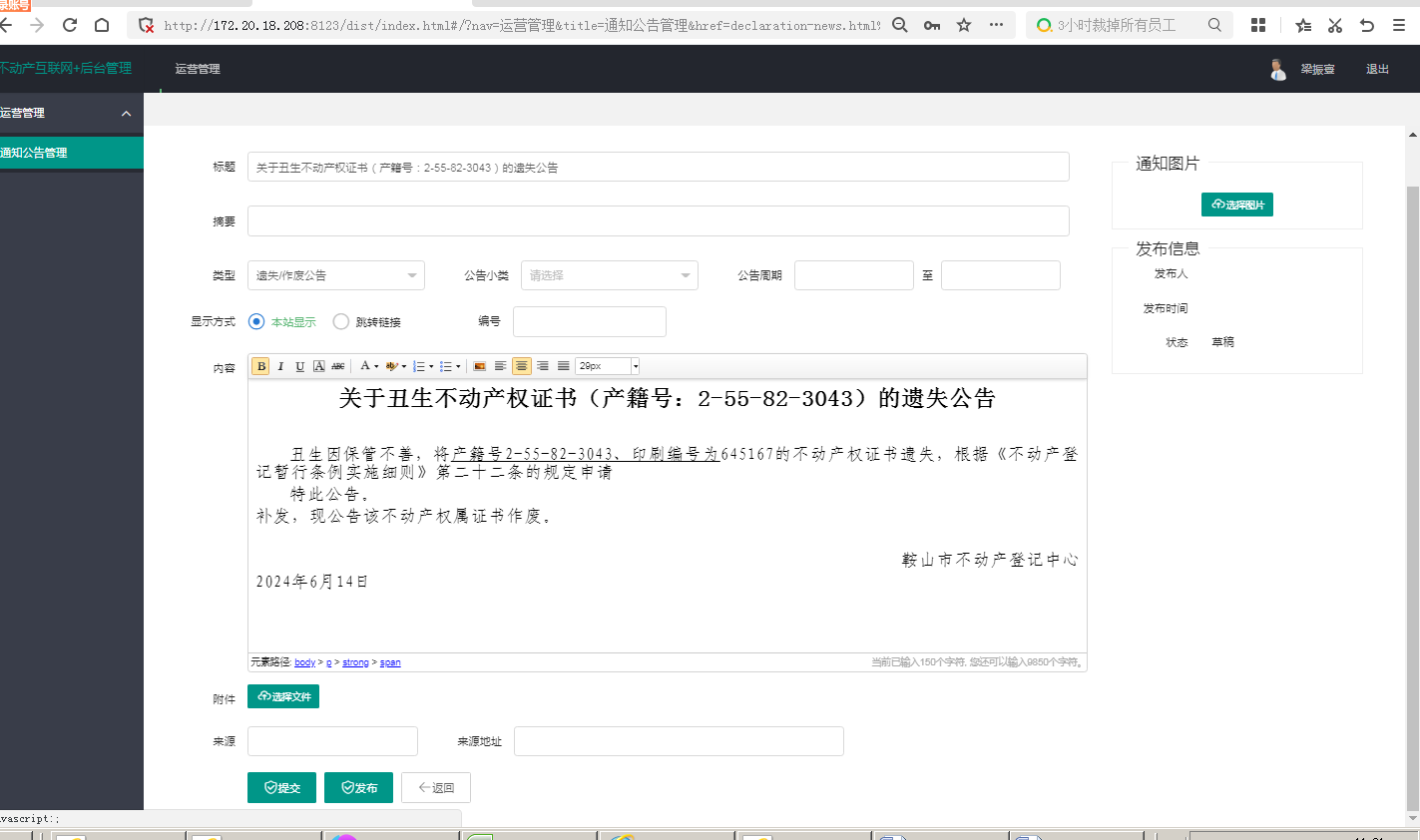Click the browser home icon
Screen dimensions: 1420x840
(x=102, y=25)
